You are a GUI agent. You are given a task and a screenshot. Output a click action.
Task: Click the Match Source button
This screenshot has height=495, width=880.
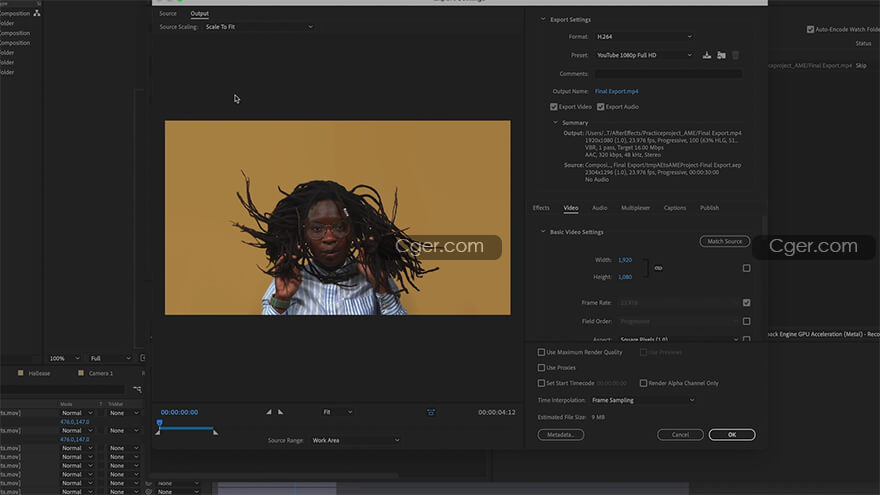(x=725, y=241)
